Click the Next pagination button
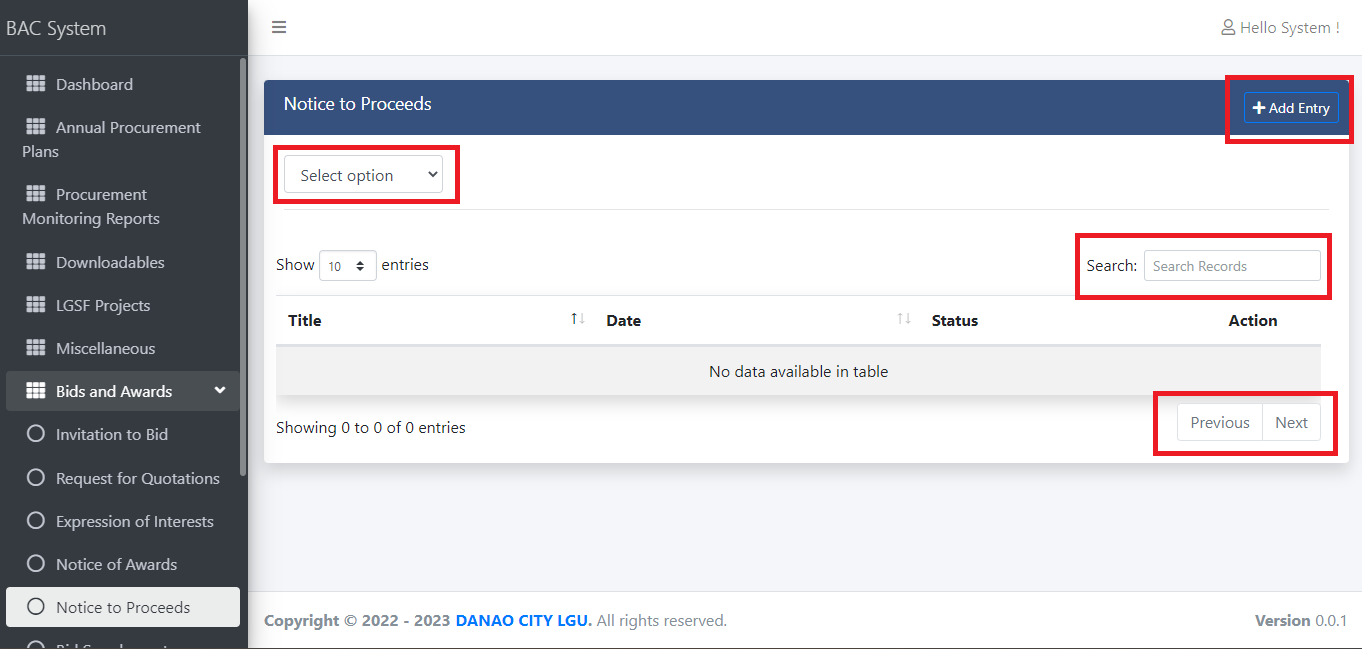The image size is (1362, 649). [x=1291, y=422]
